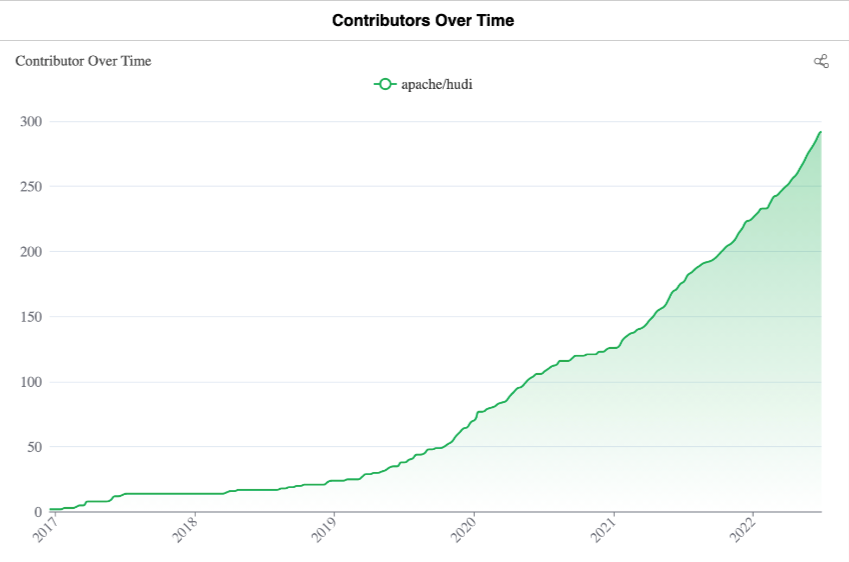Click the 100 y-axis label

click(x=31, y=382)
